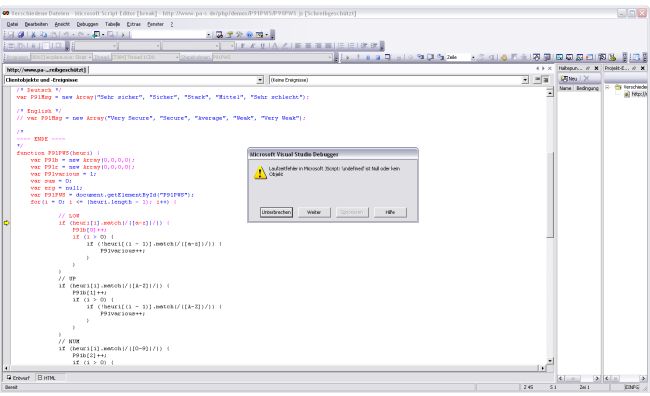Select the http://www.pa-... document tab
Viewport: 650px width, 396px height.
tap(46, 70)
